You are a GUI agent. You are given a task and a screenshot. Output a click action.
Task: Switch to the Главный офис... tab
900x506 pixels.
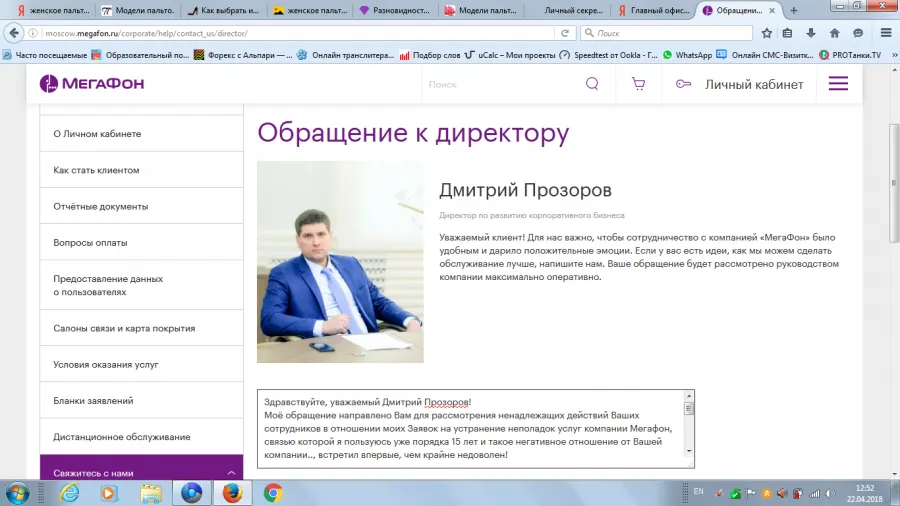[654, 10]
